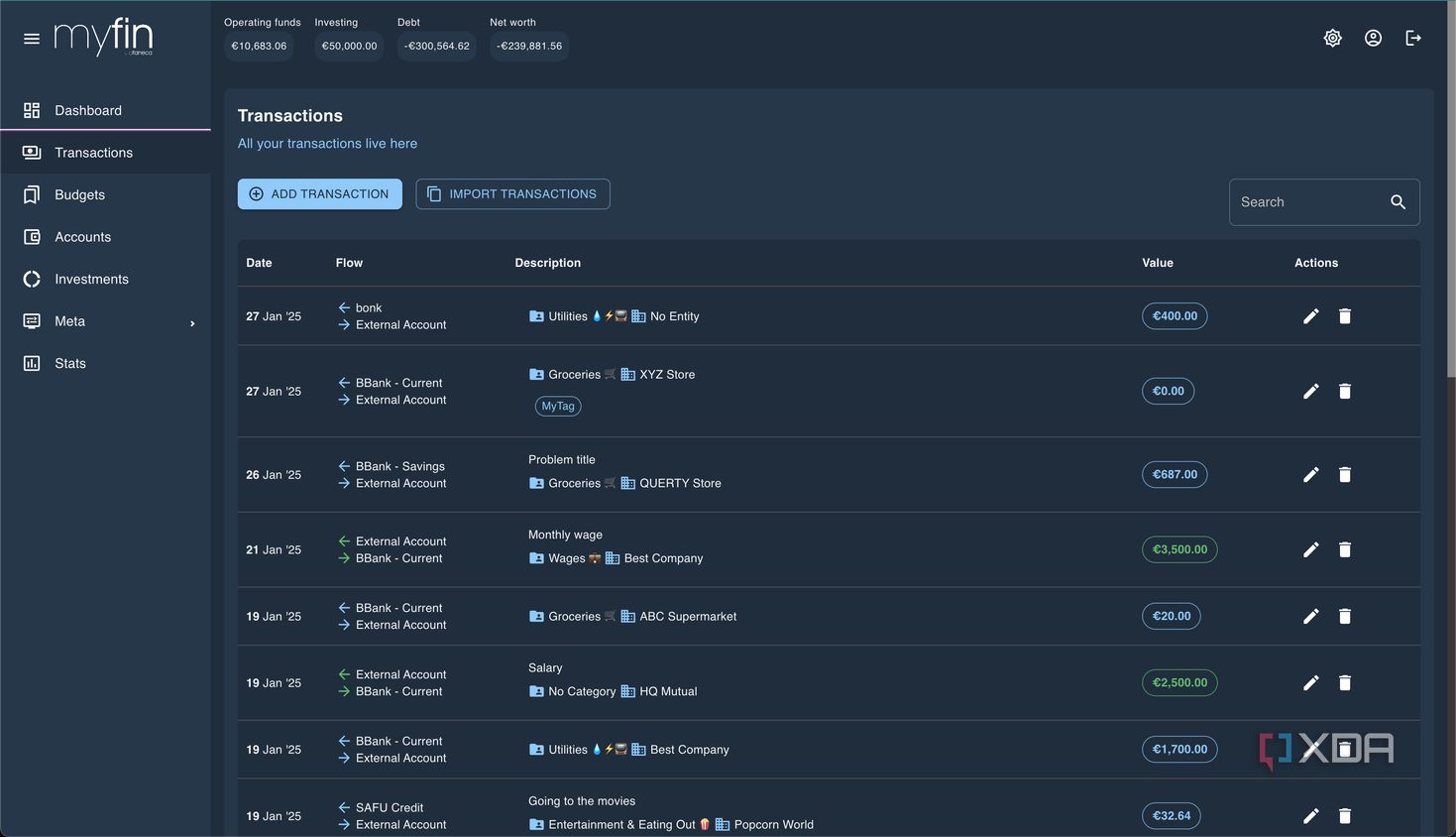
Task: Click the Add Transaction button
Action: (319, 194)
